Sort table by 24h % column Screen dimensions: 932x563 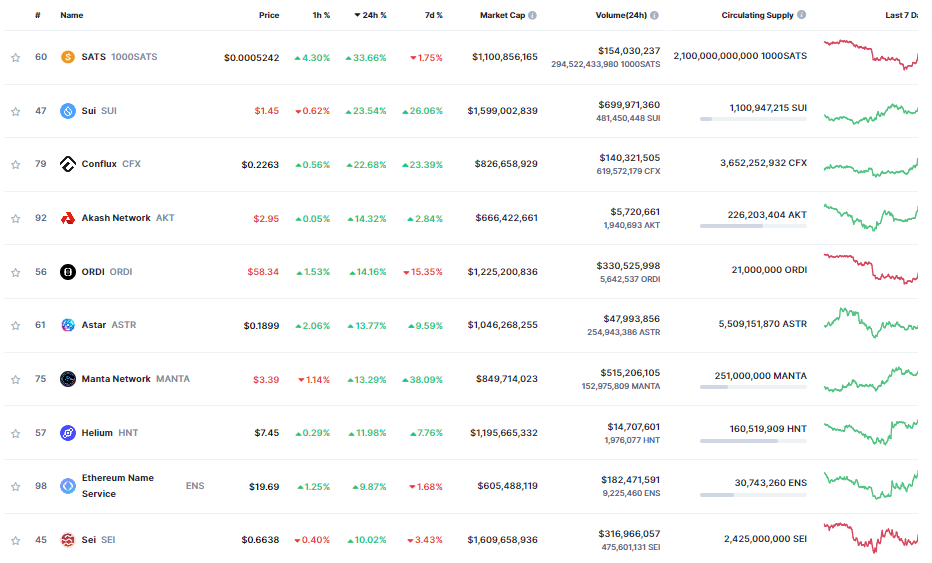(x=370, y=15)
